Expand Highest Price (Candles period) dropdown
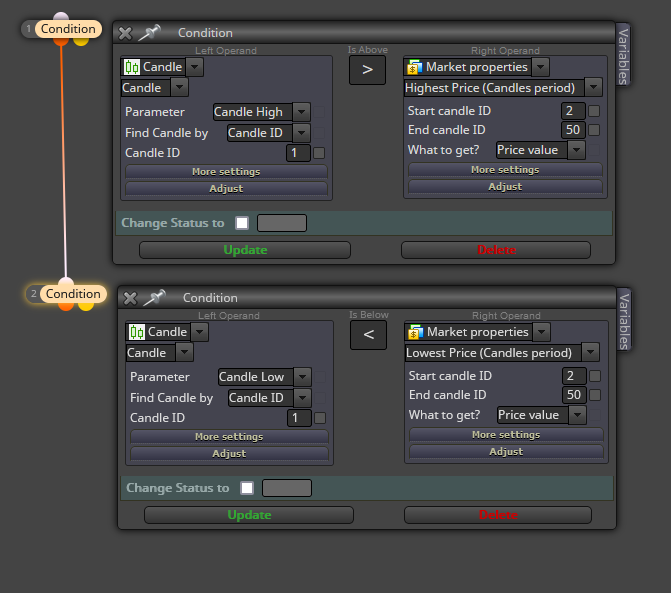The width and height of the screenshot is (671, 593). pyautogui.click(x=593, y=88)
